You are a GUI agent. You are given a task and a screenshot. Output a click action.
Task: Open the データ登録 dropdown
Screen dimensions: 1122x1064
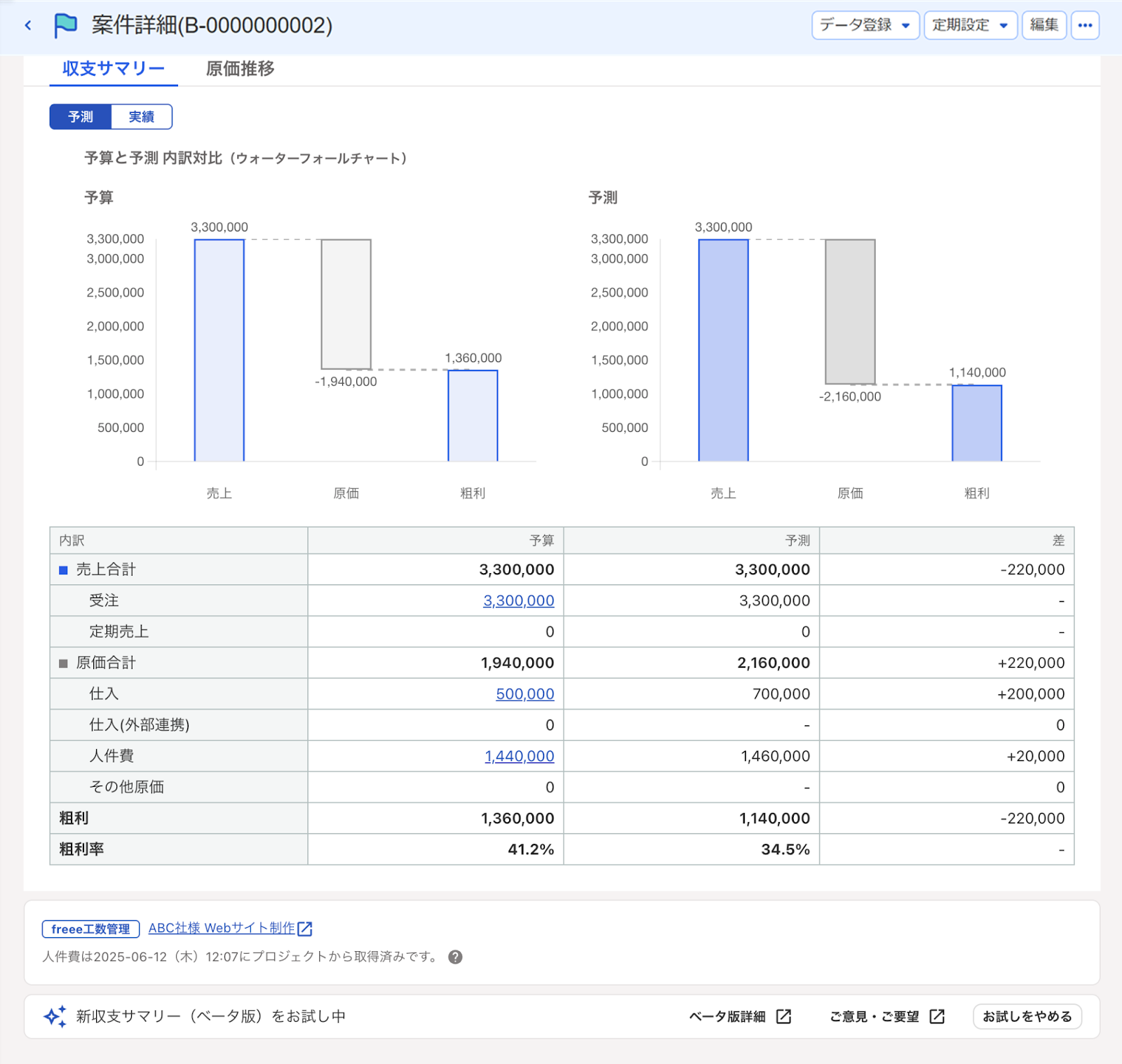click(865, 25)
